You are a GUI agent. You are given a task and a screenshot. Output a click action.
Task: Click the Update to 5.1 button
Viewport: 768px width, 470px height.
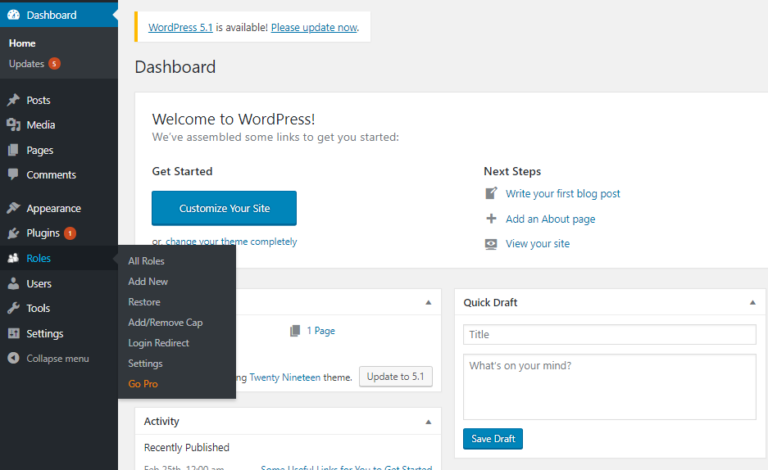[x=395, y=376]
